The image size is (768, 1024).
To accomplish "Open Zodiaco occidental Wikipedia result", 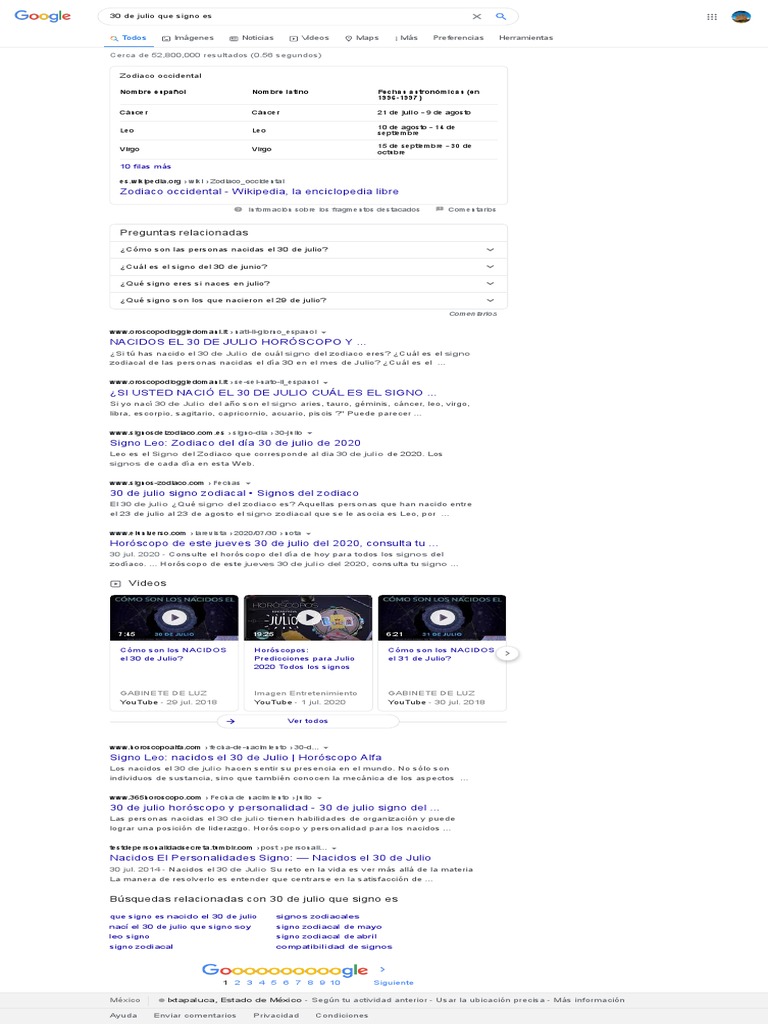I will point(259,191).
